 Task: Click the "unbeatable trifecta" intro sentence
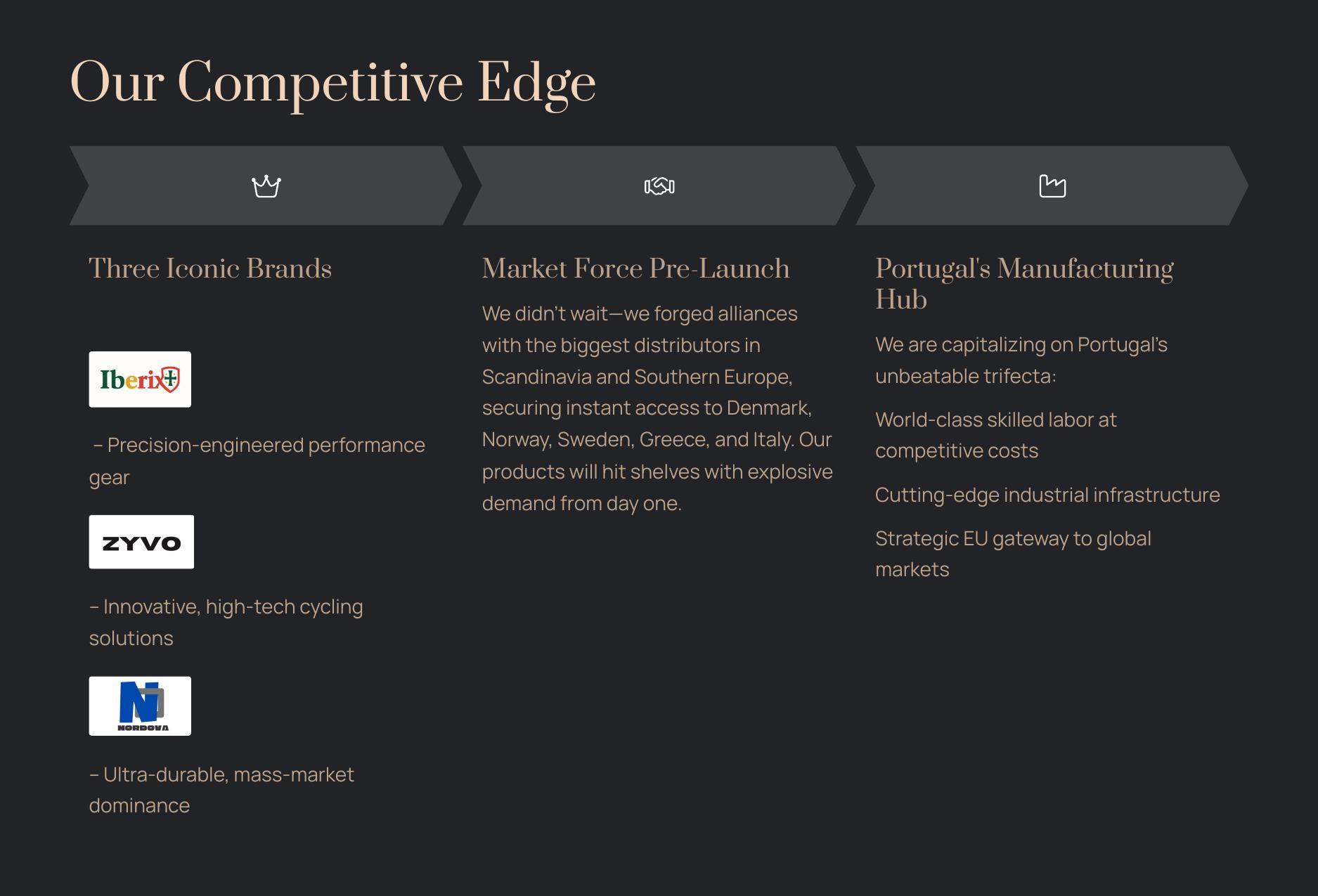[1021, 361]
